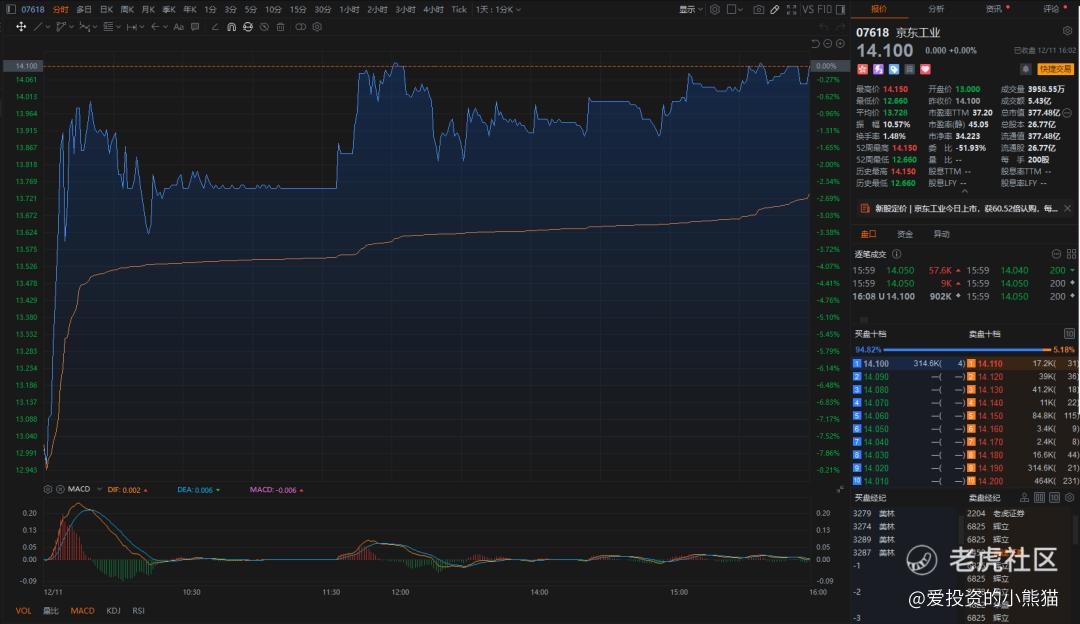1080x624 pixels.
Task: Click the text annotation Aa tool
Action: tap(178, 27)
